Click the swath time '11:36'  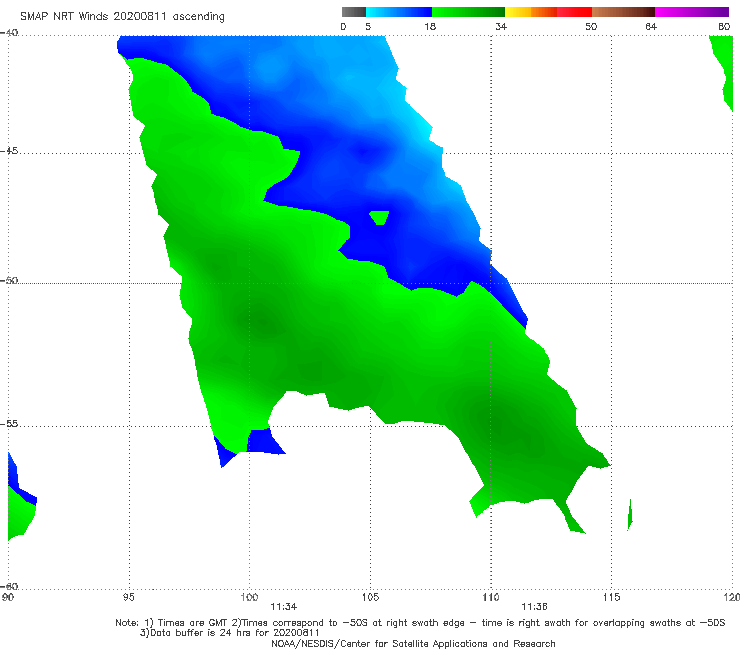point(534,607)
